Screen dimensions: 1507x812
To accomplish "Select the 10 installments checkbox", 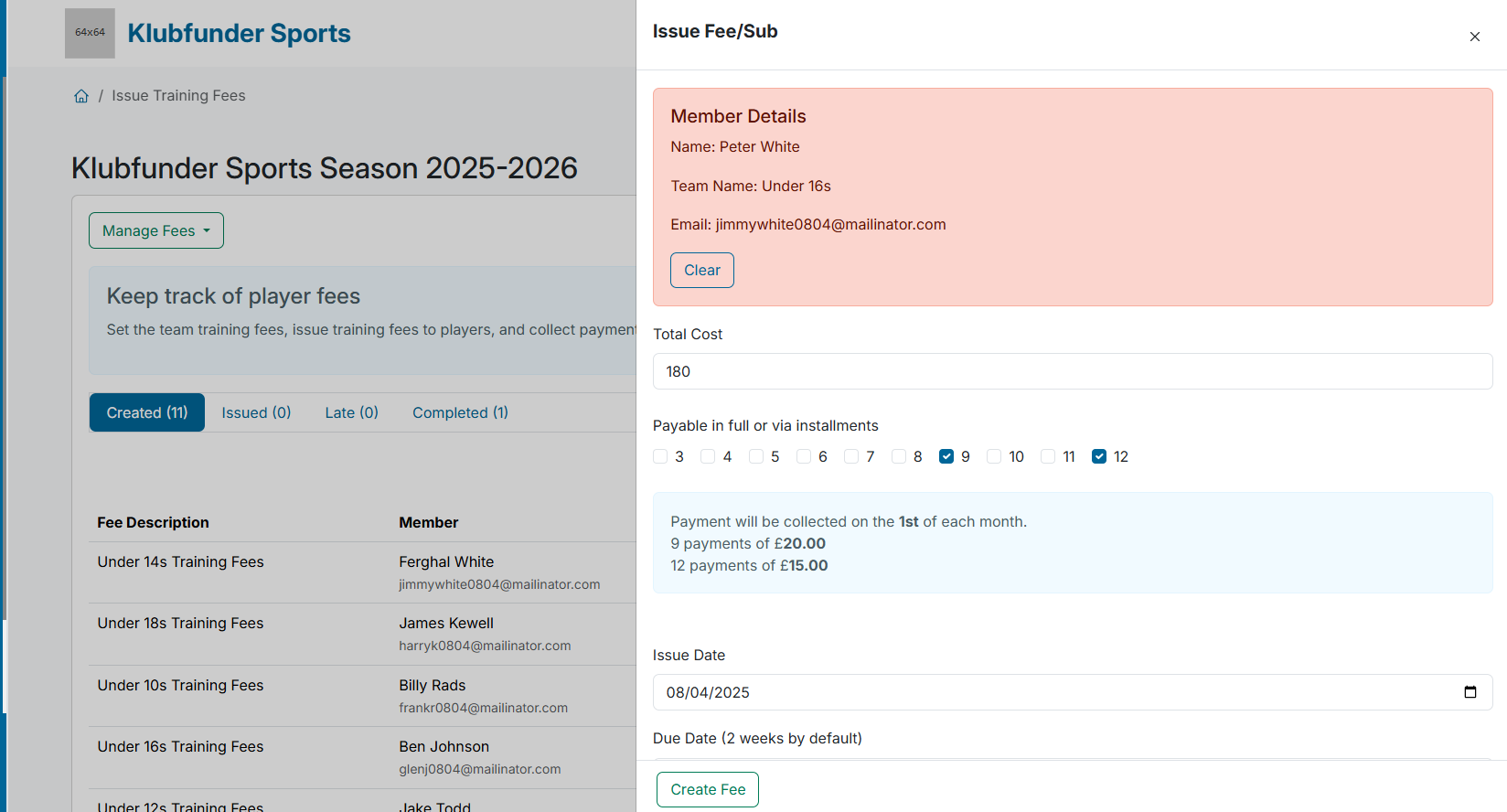I will (994, 456).
